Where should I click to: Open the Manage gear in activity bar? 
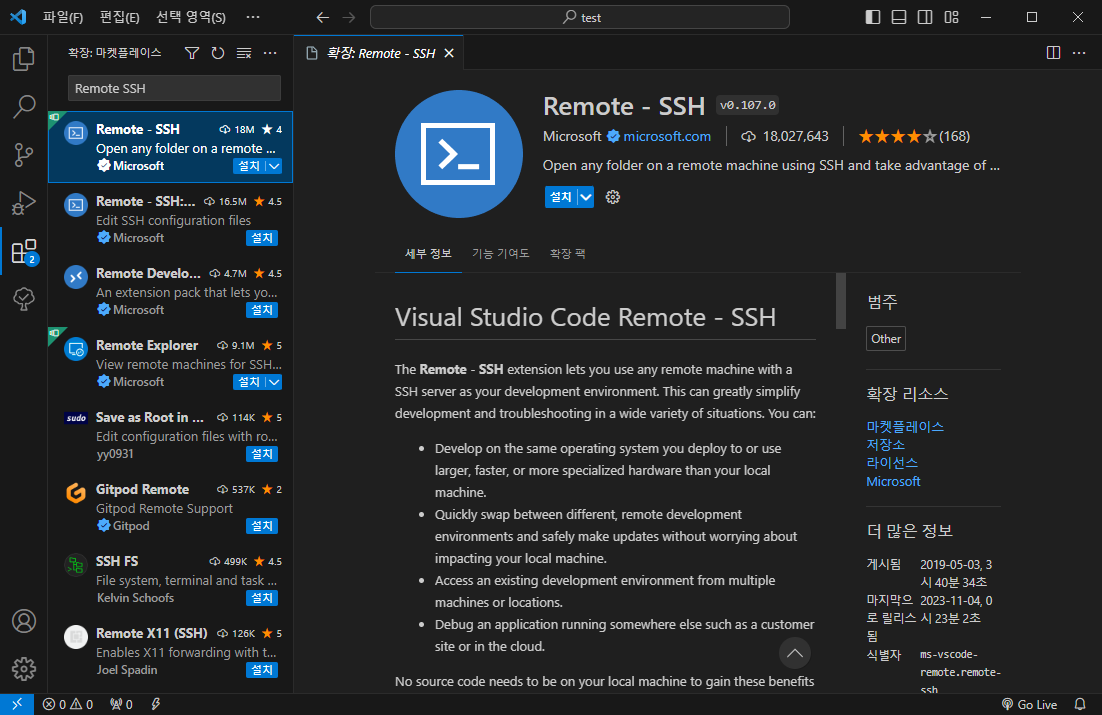24,669
